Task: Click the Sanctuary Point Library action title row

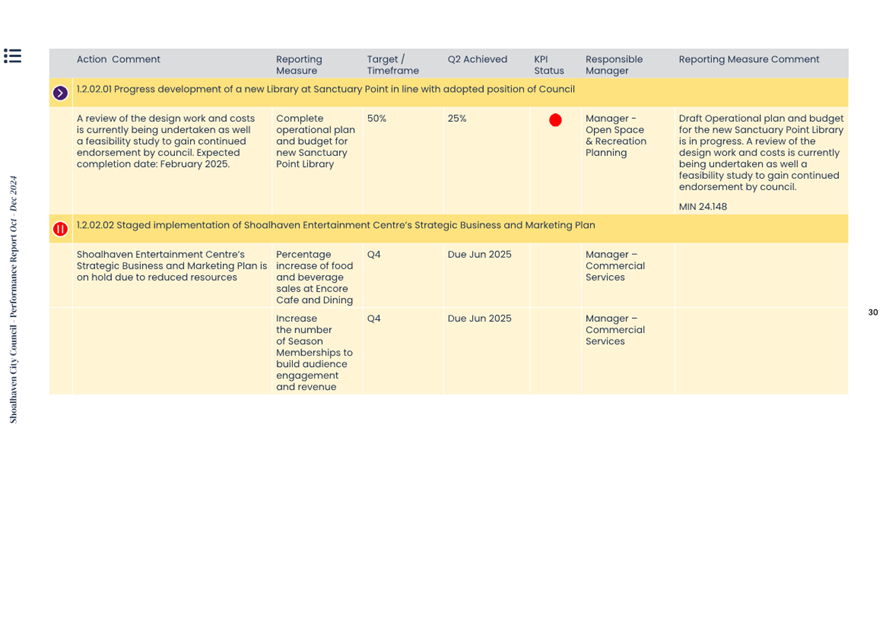Action: (325, 90)
